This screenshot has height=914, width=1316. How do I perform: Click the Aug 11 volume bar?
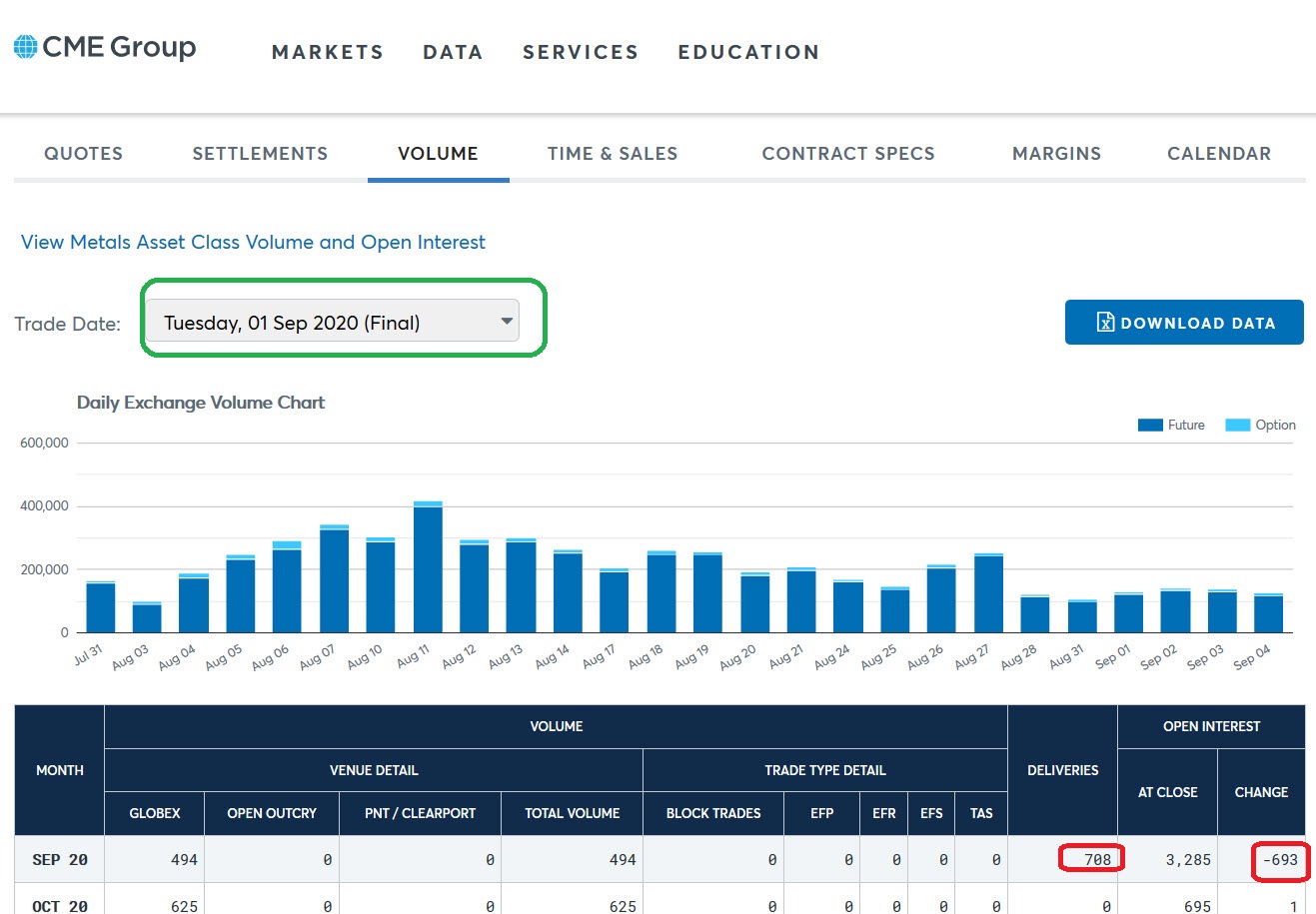[x=428, y=567]
